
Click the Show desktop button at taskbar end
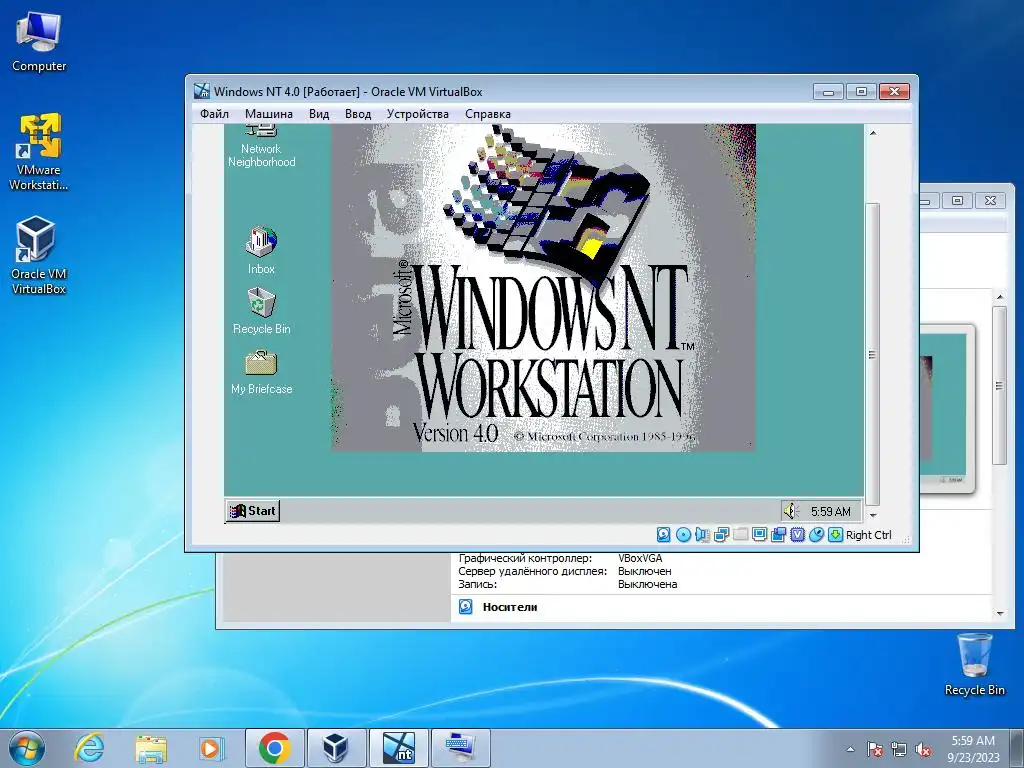pyautogui.click(x=1018, y=748)
